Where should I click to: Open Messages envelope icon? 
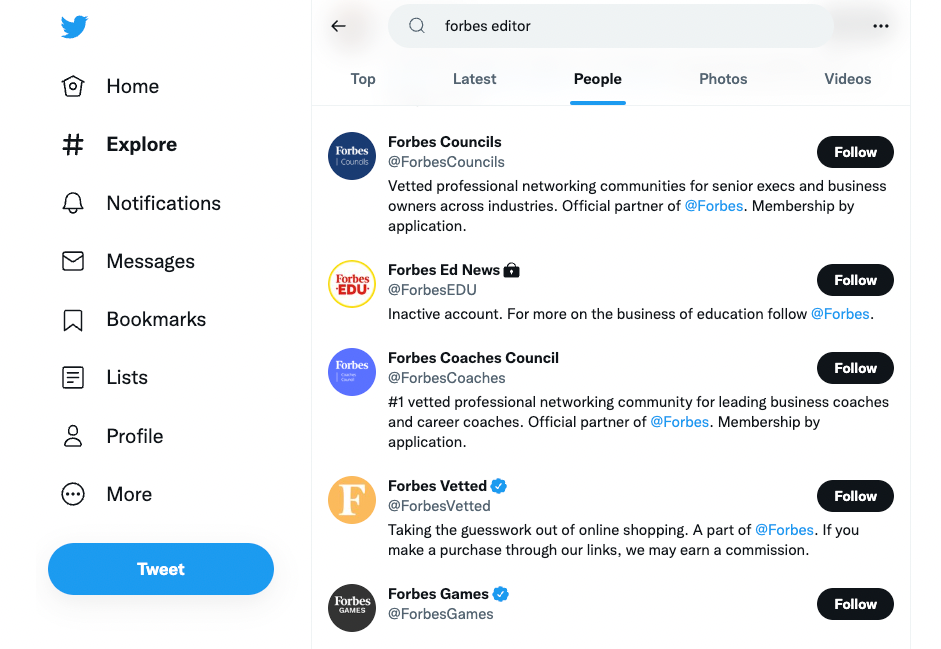[73, 261]
